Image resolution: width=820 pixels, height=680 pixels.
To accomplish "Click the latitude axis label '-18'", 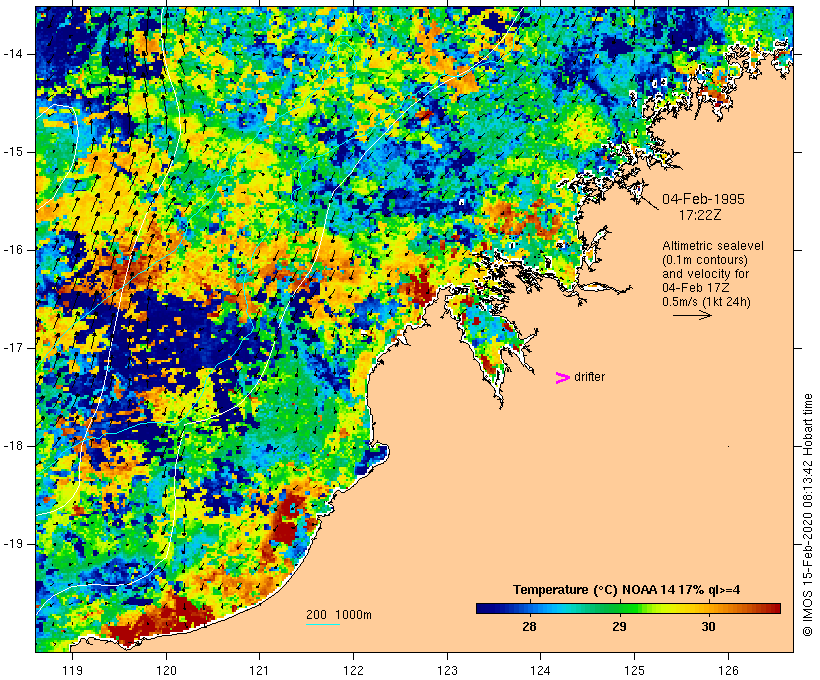I will pyautogui.click(x=13, y=446).
